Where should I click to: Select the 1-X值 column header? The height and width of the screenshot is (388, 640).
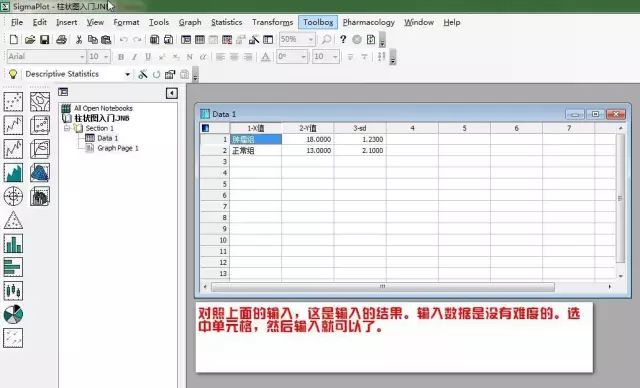tap(256, 128)
